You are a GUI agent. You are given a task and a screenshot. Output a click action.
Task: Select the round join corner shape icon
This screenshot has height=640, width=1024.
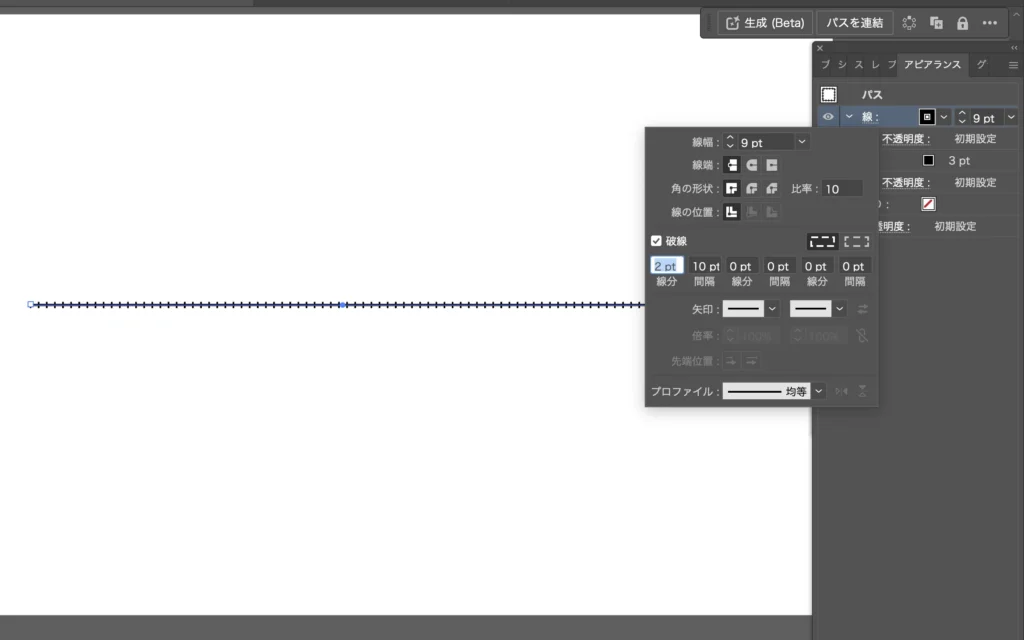click(x=751, y=189)
